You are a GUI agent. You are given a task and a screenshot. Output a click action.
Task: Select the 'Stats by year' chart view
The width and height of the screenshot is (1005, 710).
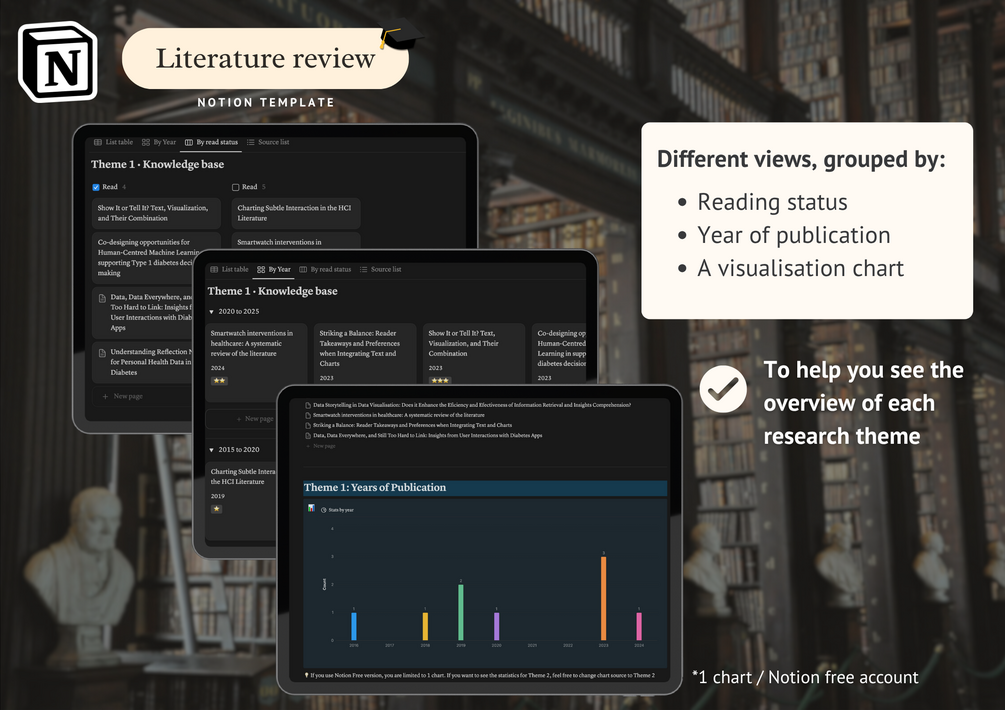click(x=337, y=510)
